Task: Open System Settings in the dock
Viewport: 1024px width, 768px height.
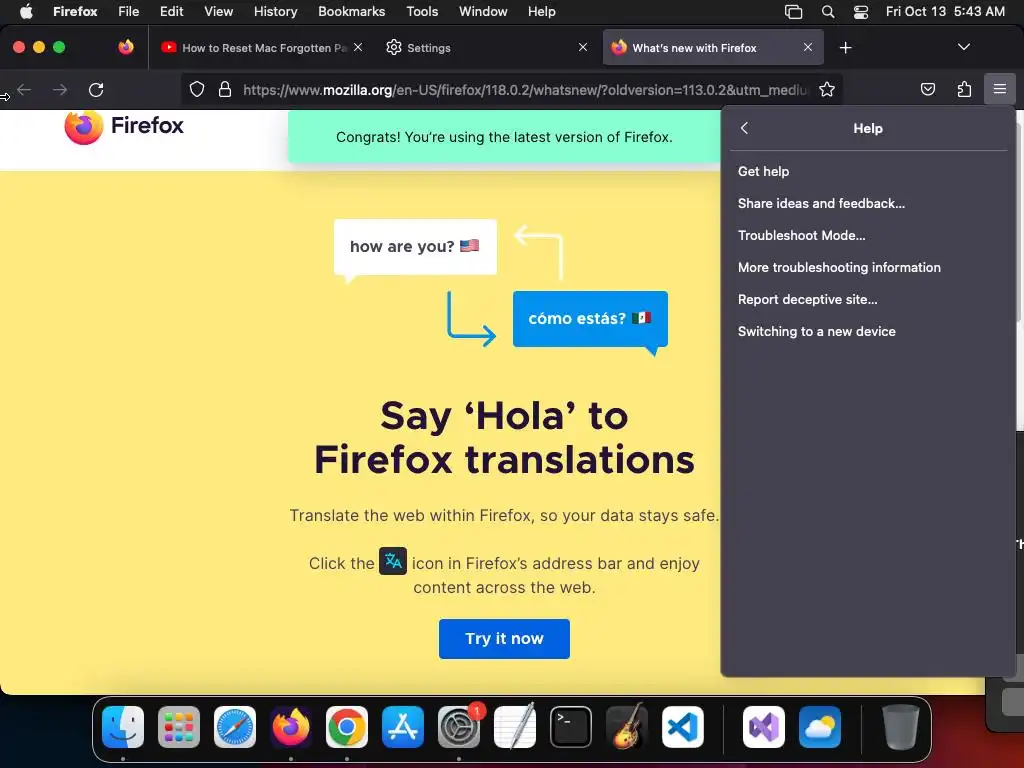Action: [x=458, y=727]
